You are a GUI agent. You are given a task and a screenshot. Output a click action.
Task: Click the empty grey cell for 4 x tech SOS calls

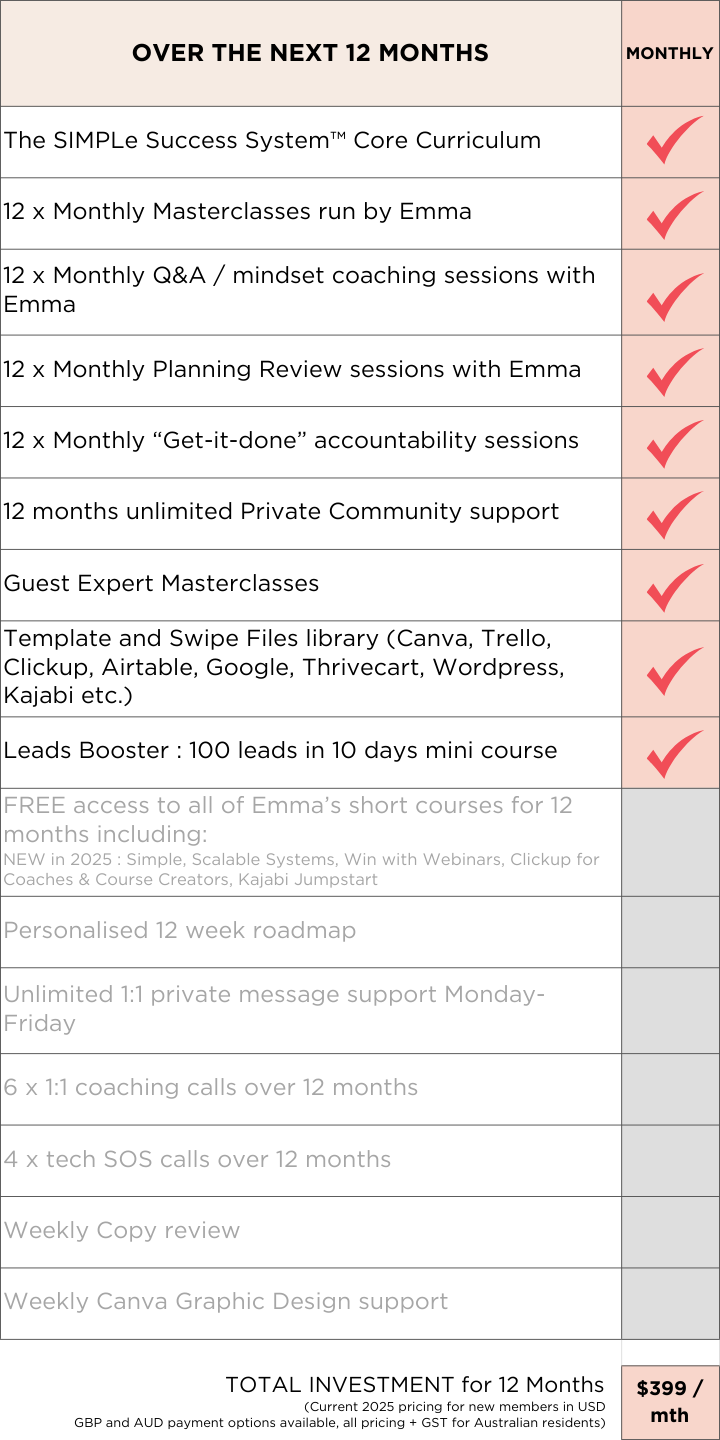(670, 1161)
